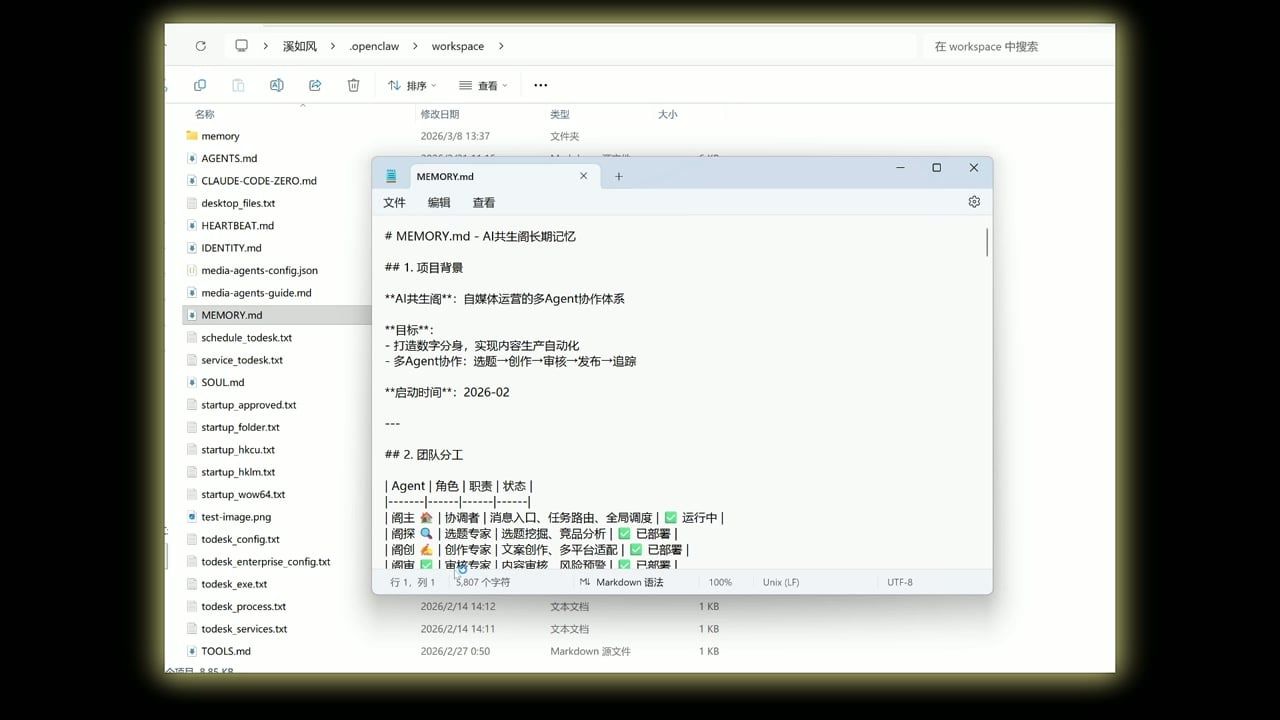Viewport: 1280px width, 720px height.
Task: Close the MEMORY.md tab
Action: coord(584,176)
